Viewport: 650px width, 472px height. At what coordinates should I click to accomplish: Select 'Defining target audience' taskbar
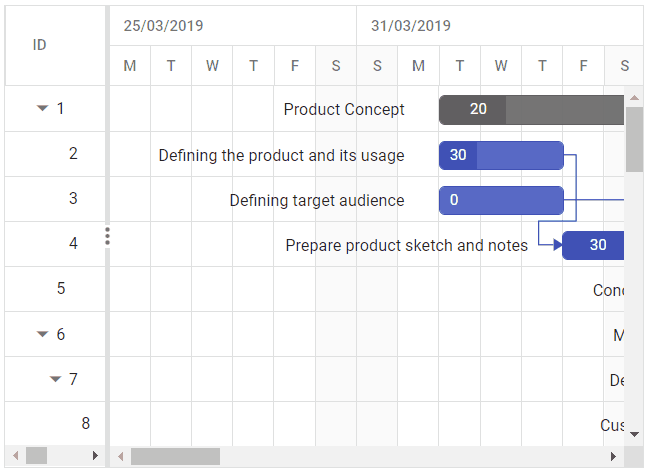click(501, 200)
